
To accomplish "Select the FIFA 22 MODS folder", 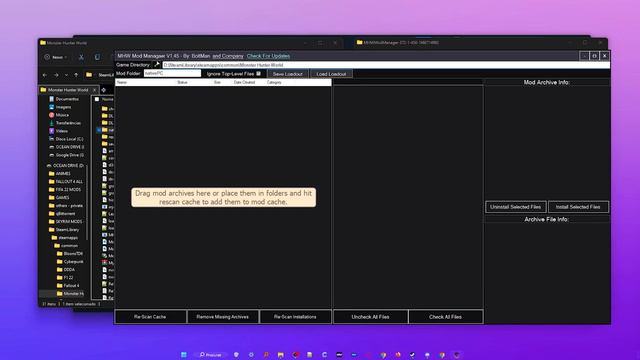I will (x=64, y=189).
